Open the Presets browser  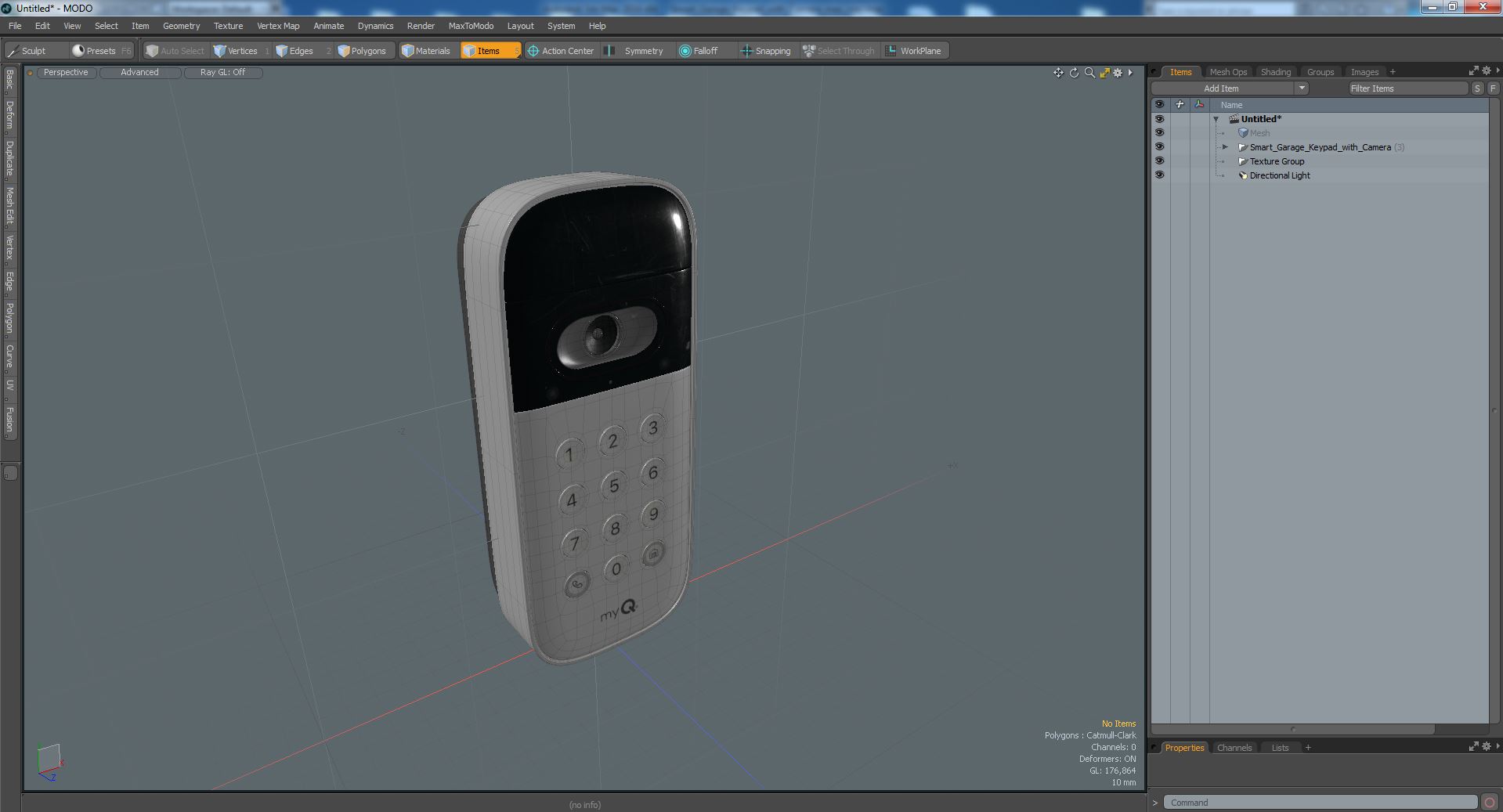(x=102, y=51)
